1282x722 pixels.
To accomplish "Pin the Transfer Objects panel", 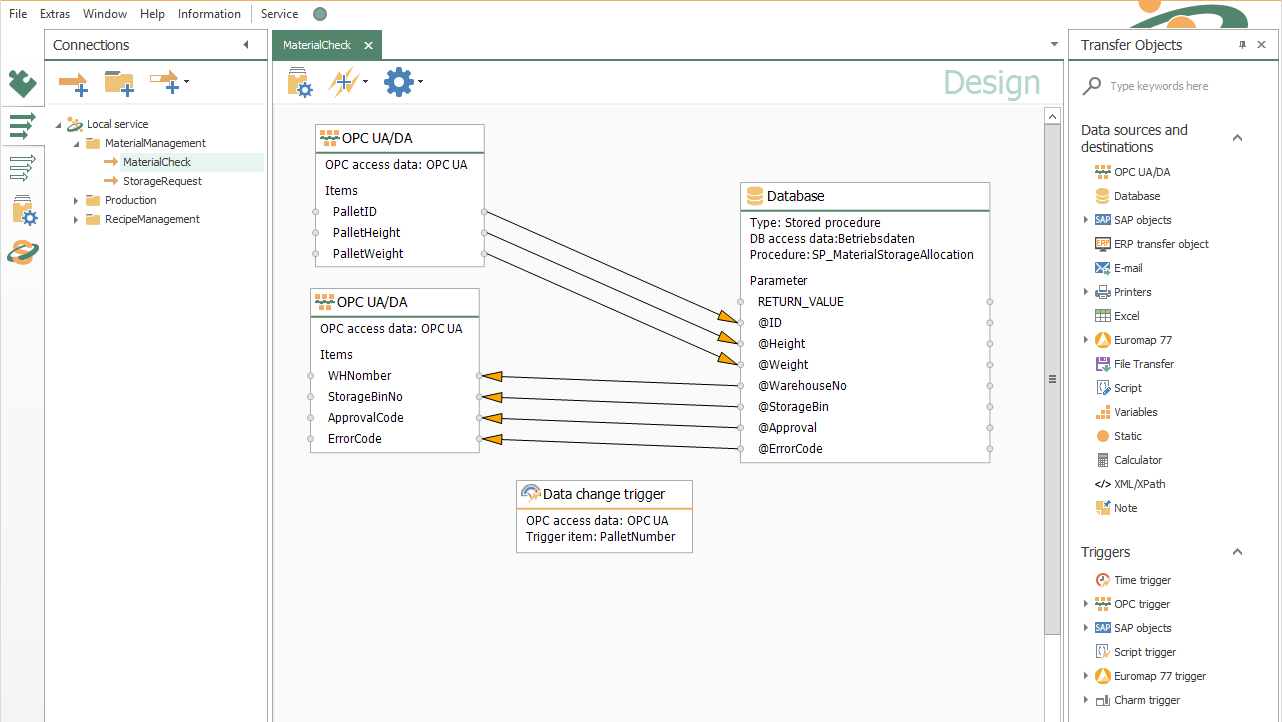I will [1242, 45].
